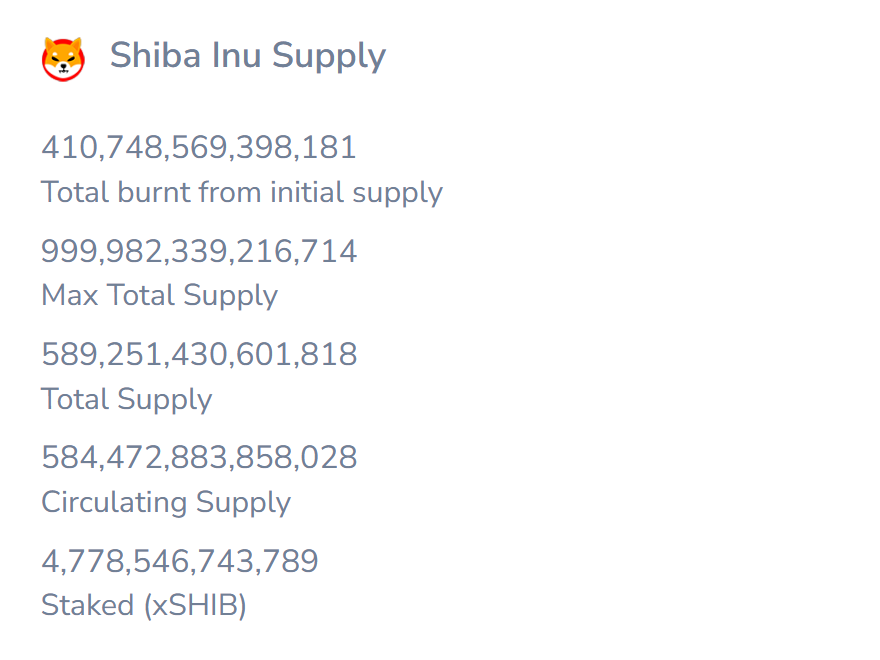Click the Total burnt from initial supply label
880x660 pixels.
(242, 193)
